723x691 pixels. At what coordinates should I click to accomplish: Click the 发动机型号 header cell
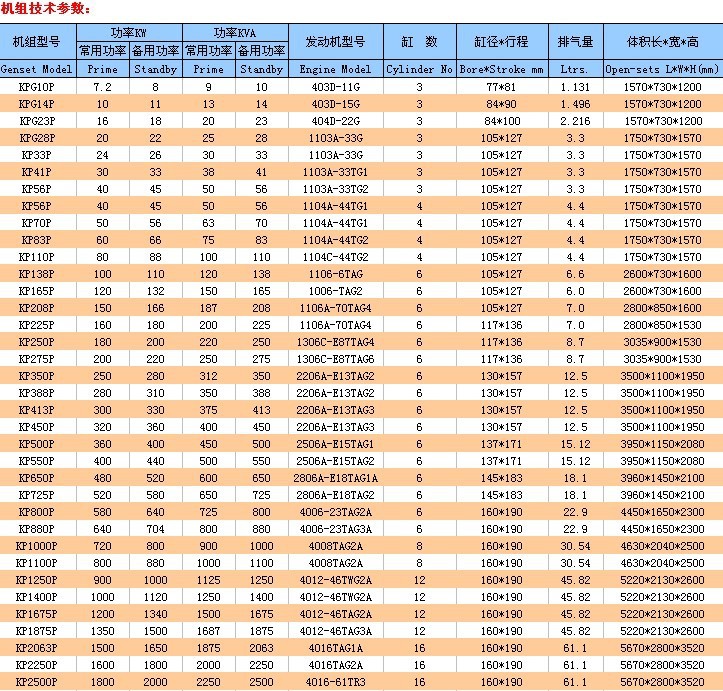pos(336,41)
